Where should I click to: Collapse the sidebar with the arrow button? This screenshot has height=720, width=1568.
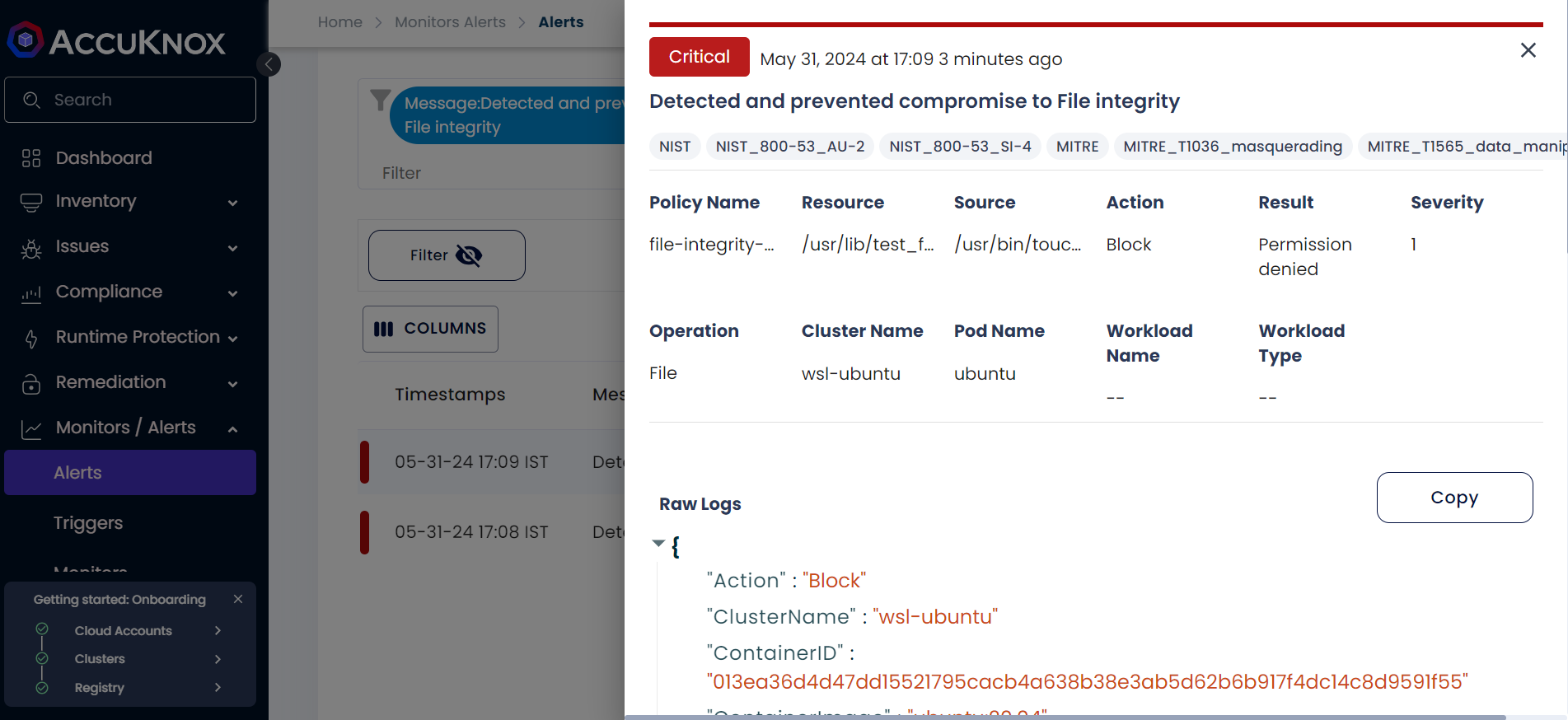point(269,64)
